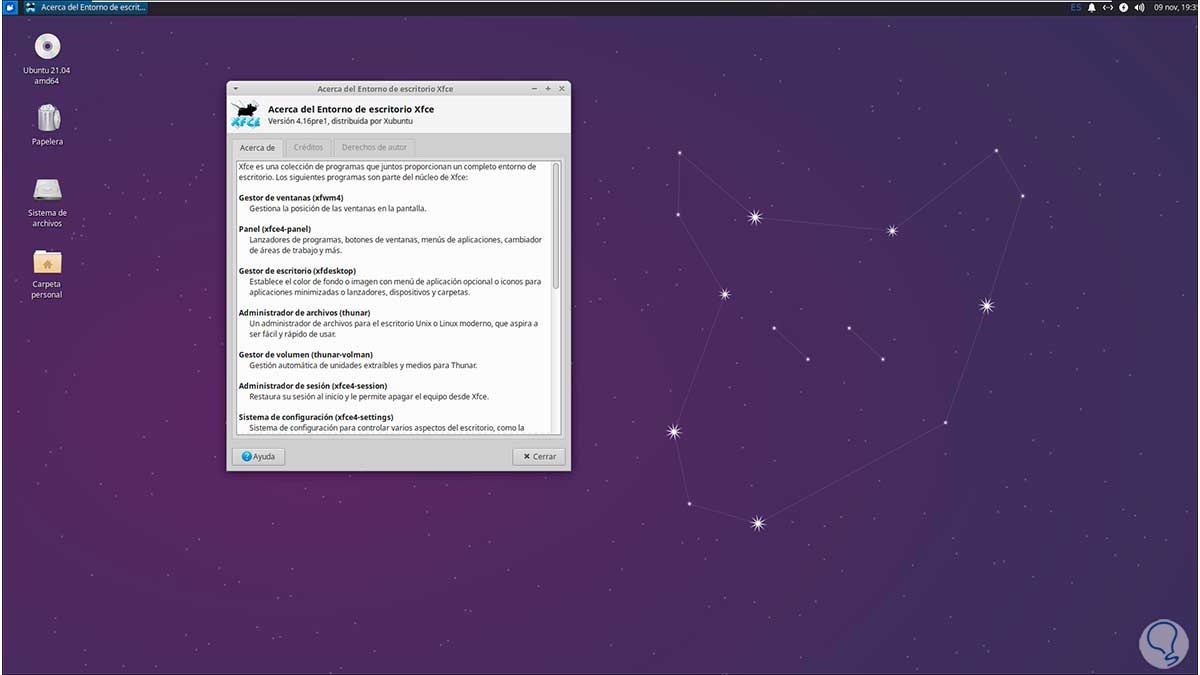Click the heading Gestor de escritorio (xfdesktop)

[297, 271]
